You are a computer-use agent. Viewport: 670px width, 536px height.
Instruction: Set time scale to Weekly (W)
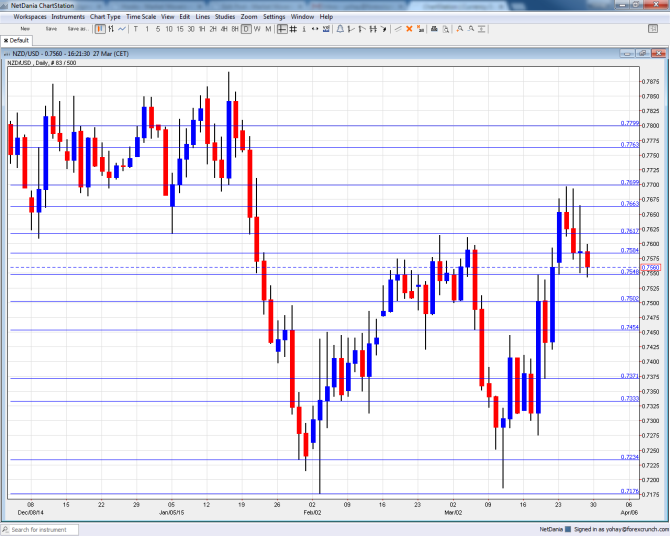pos(257,29)
